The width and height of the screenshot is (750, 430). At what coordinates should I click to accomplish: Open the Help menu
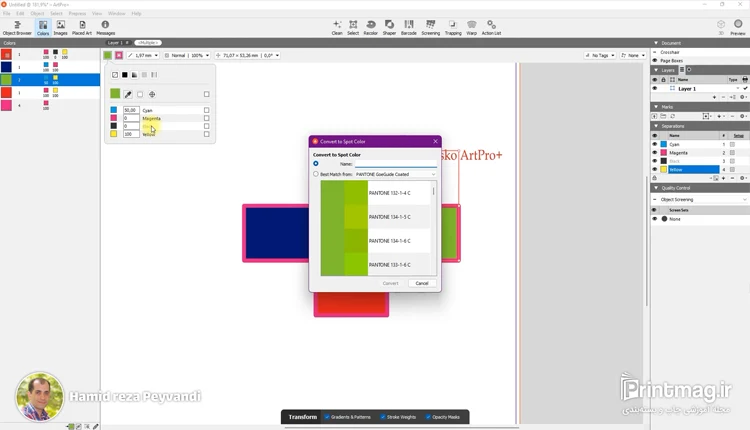pos(136,13)
